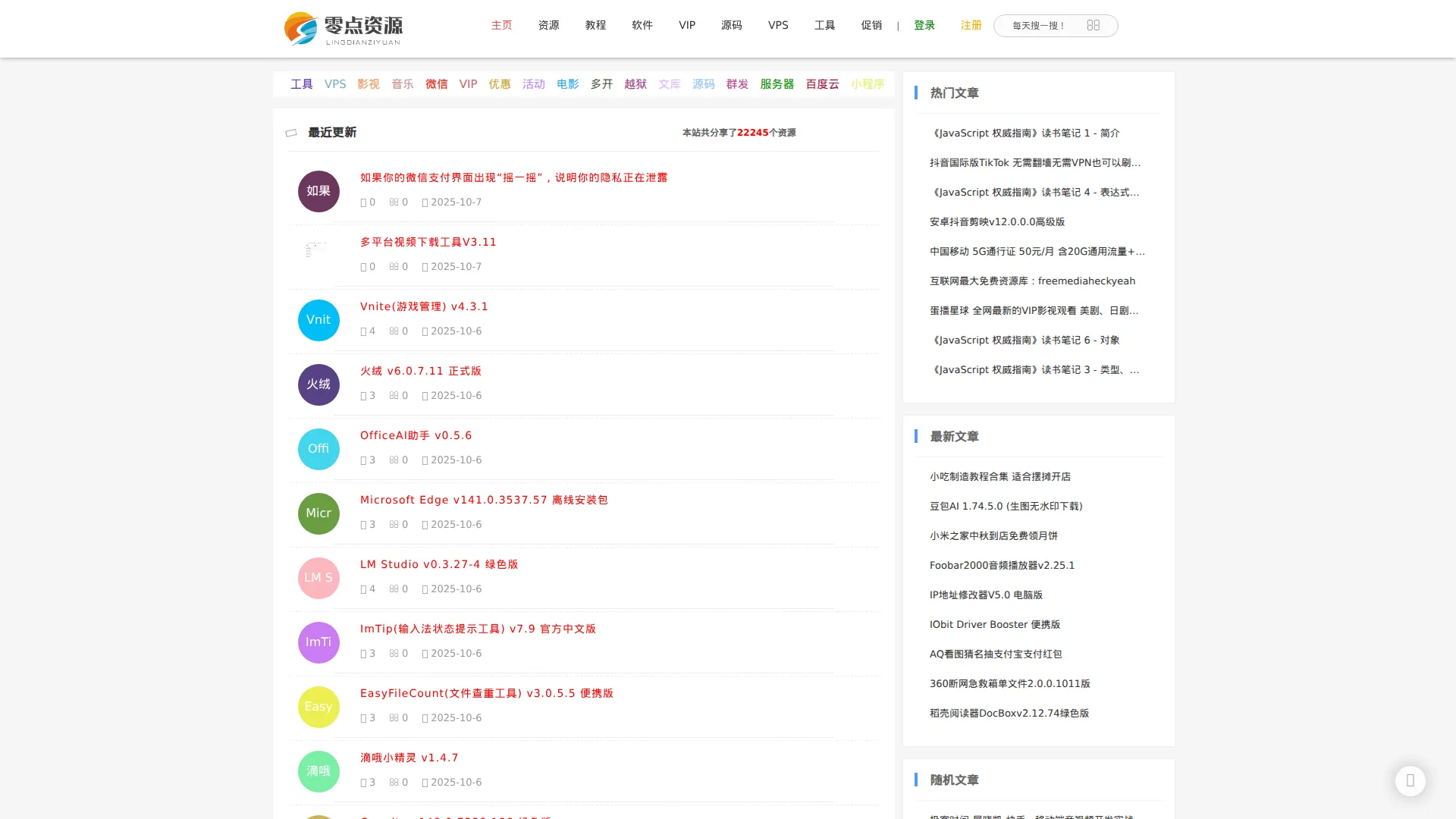Click the ImTi purple avatar icon
Screen dimensions: 1456x819
click(x=318, y=642)
